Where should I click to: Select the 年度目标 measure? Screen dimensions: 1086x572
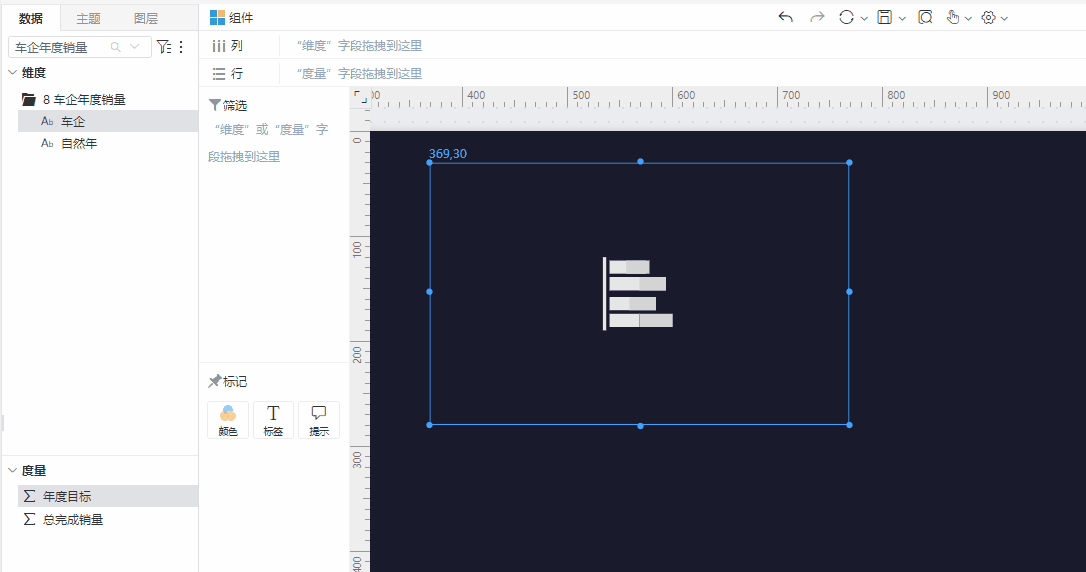[108, 496]
